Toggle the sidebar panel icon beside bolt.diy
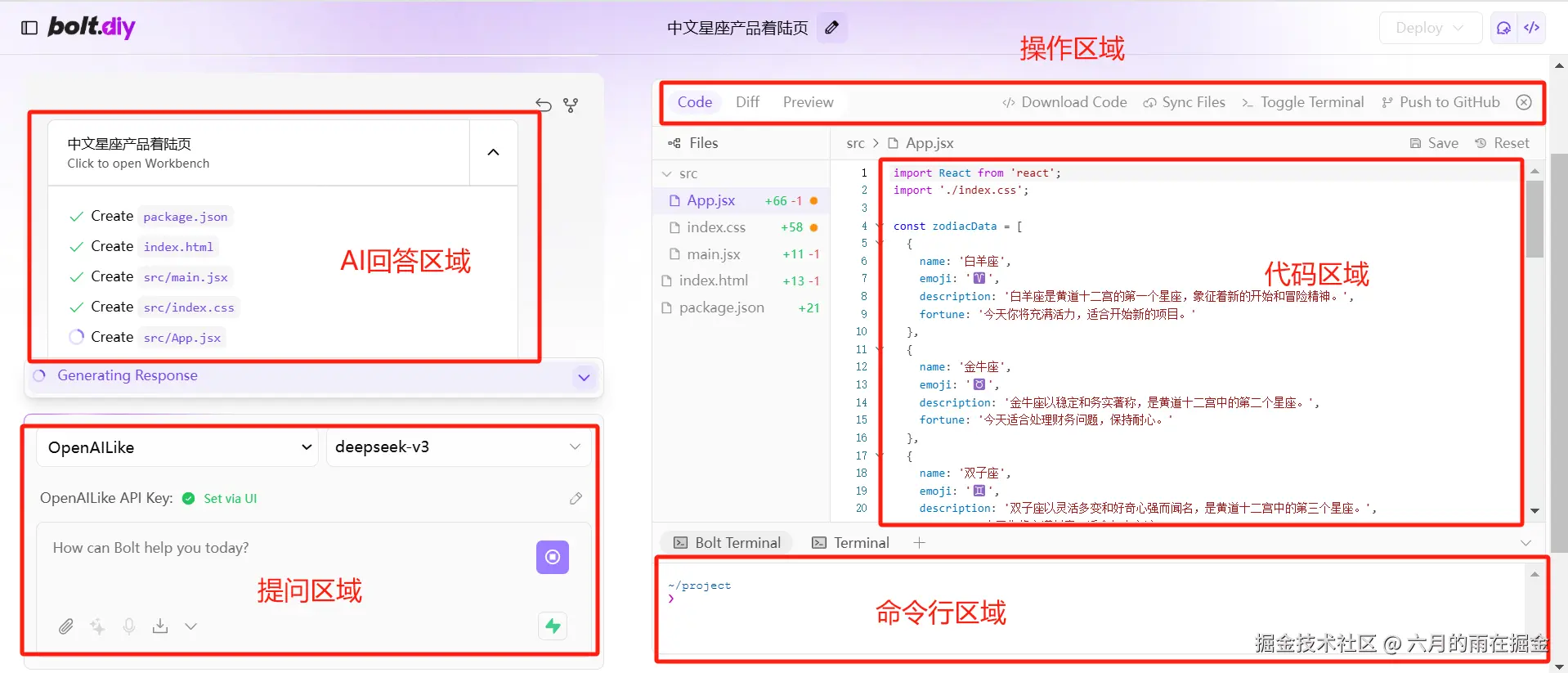 point(29,28)
